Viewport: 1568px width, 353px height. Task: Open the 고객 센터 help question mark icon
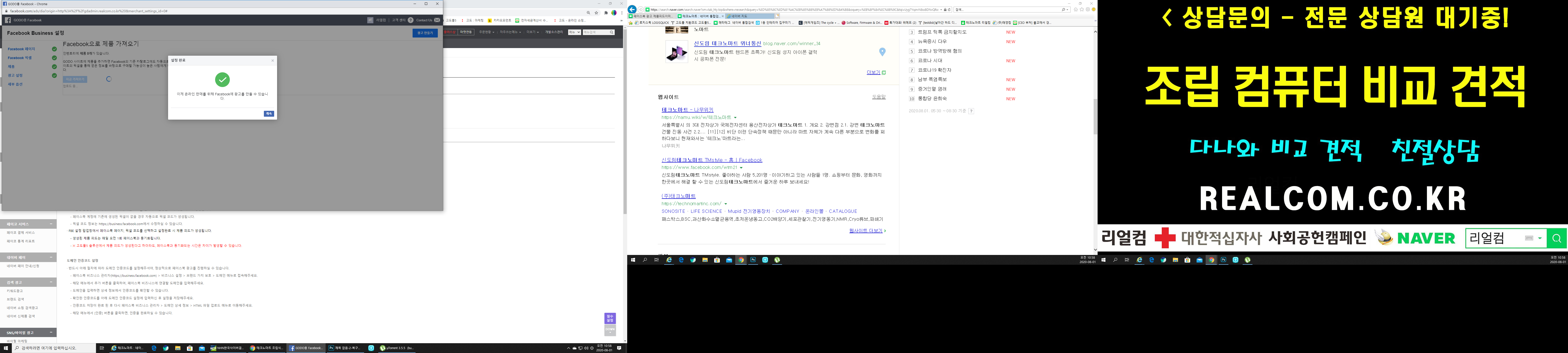click(411, 20)
